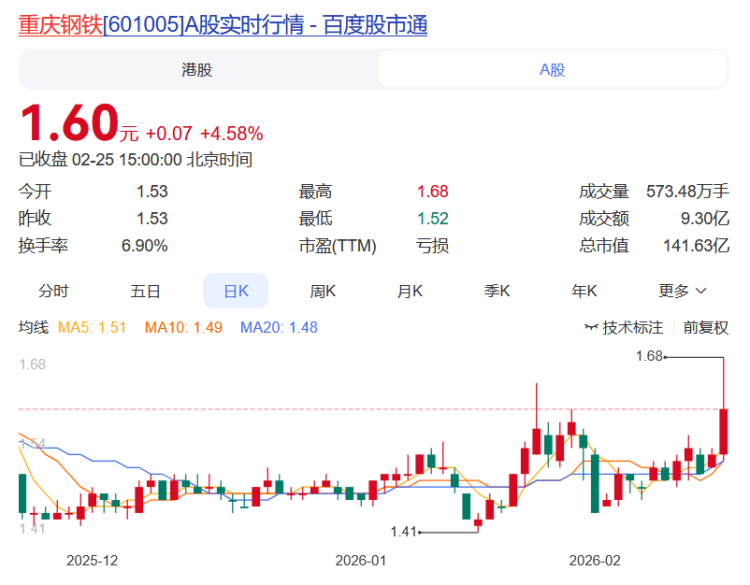Screen dimensions: 750x585
Task: Open the 前复权 adjustment option
Action: coord(706,328)
